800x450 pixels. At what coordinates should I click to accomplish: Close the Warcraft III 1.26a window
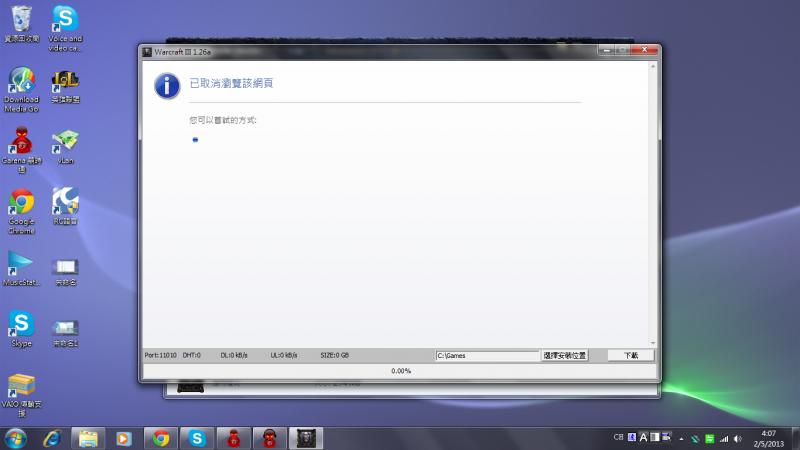(644, 49)
